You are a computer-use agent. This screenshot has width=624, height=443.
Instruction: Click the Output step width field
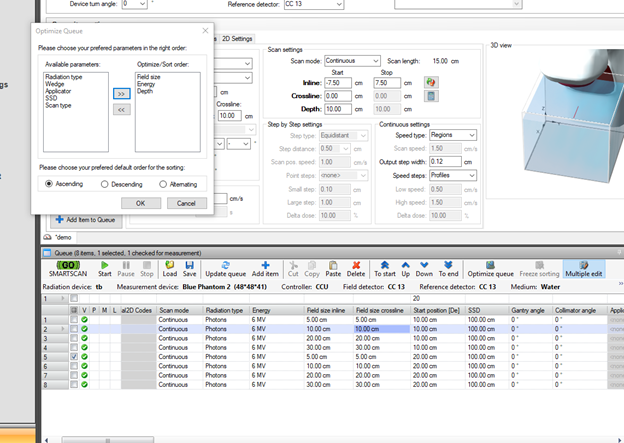[x=445, y=162]
